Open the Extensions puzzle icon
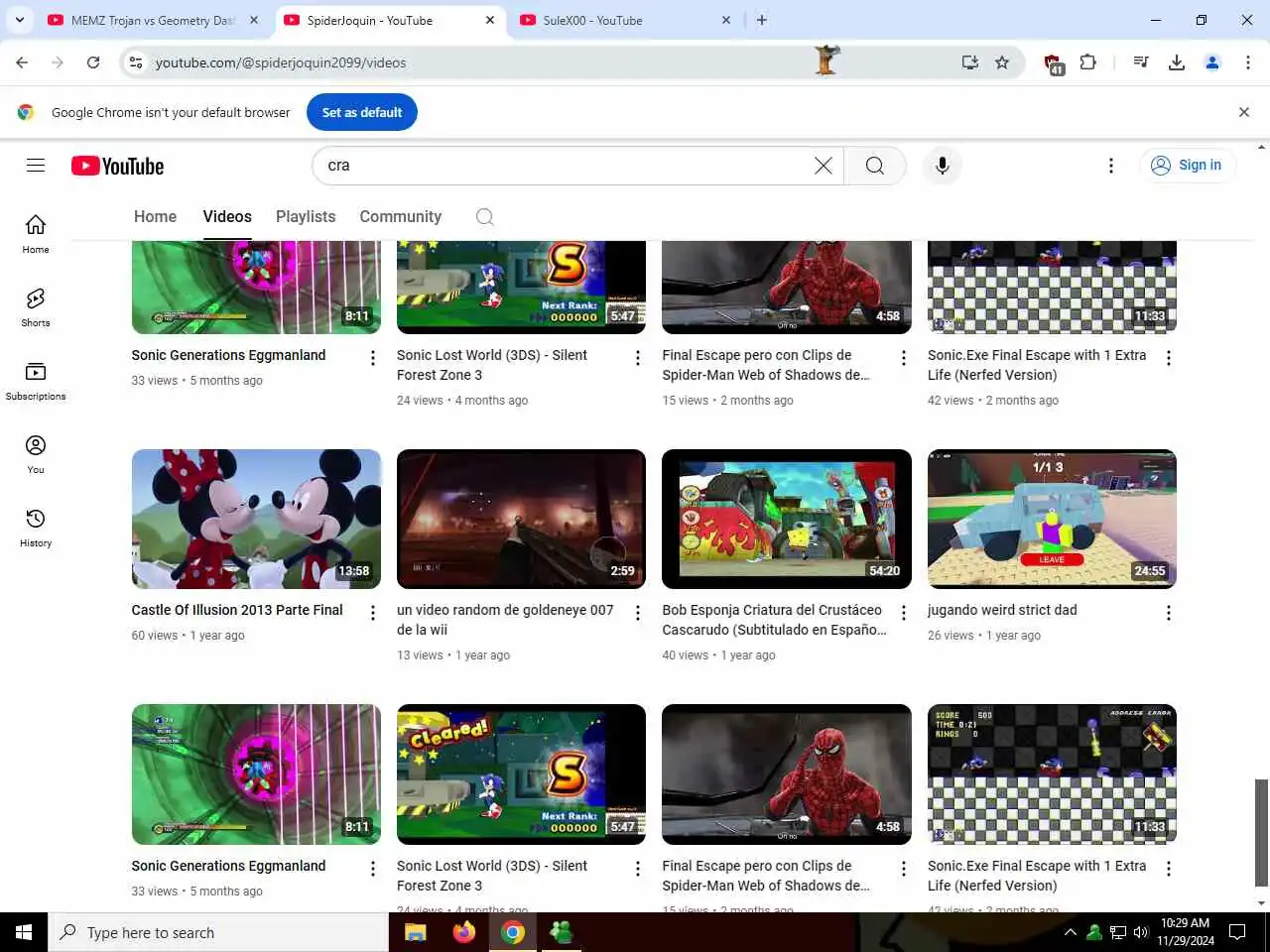 (1088, 62)
